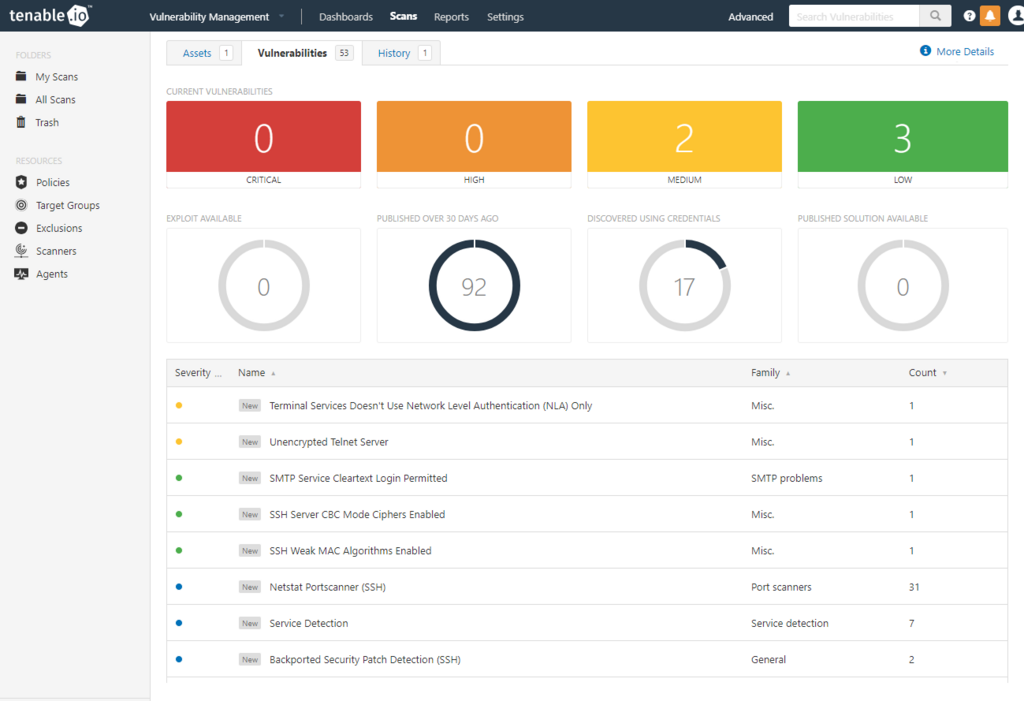Open the Settings menu
Screen dimensions: 1024x701
[505, 16]
